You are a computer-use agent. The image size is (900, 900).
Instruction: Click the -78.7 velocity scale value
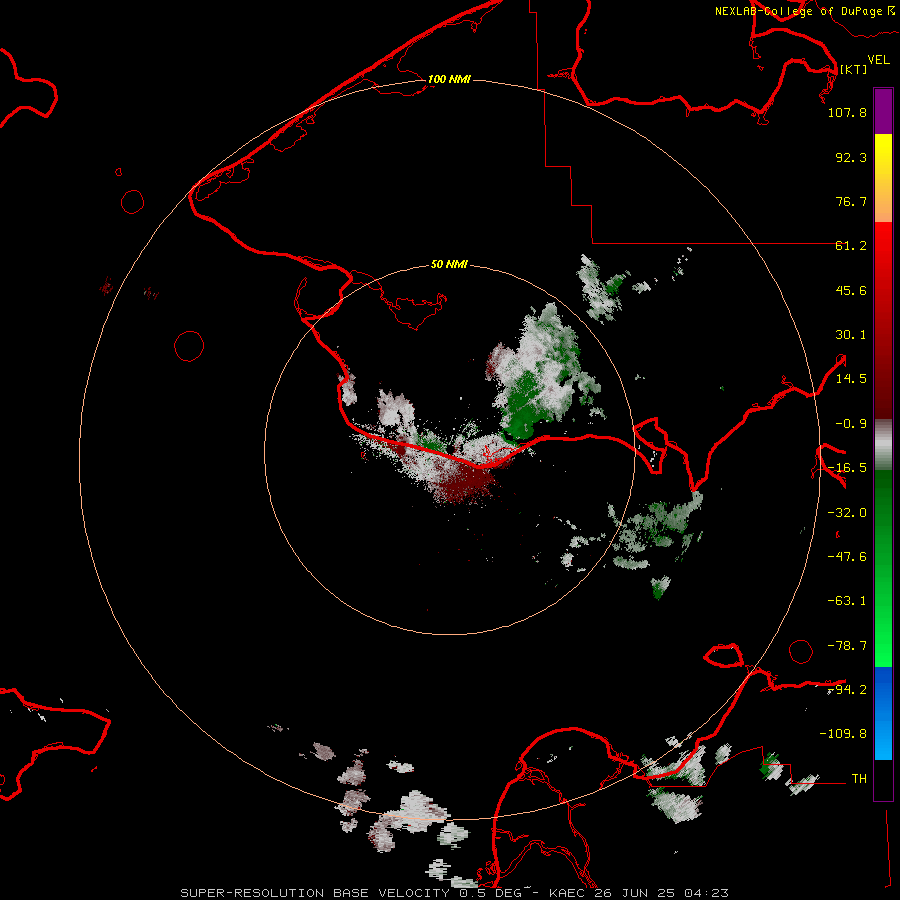coord(847,646)
